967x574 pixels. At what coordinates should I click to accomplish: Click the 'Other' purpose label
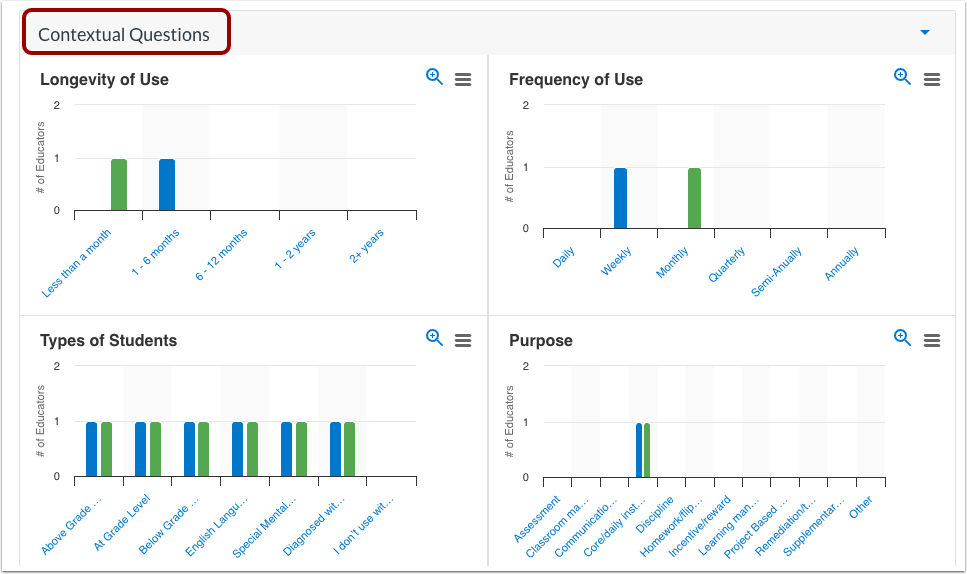[861, 507]
